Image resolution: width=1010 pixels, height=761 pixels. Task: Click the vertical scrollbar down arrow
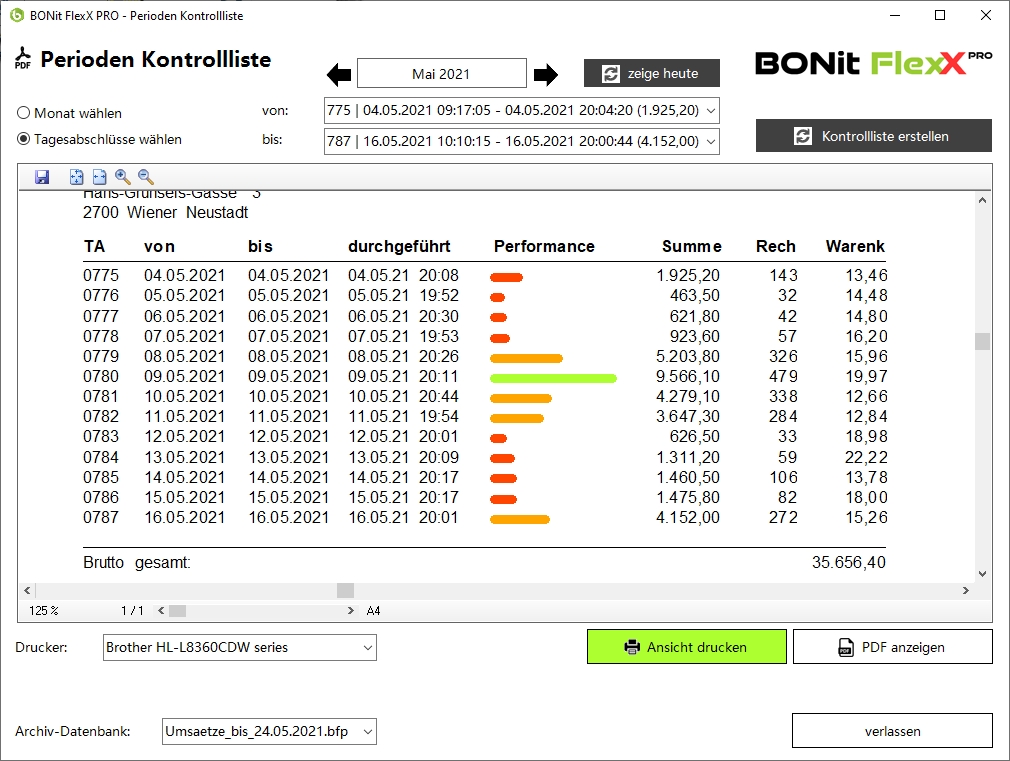(982, 573)
